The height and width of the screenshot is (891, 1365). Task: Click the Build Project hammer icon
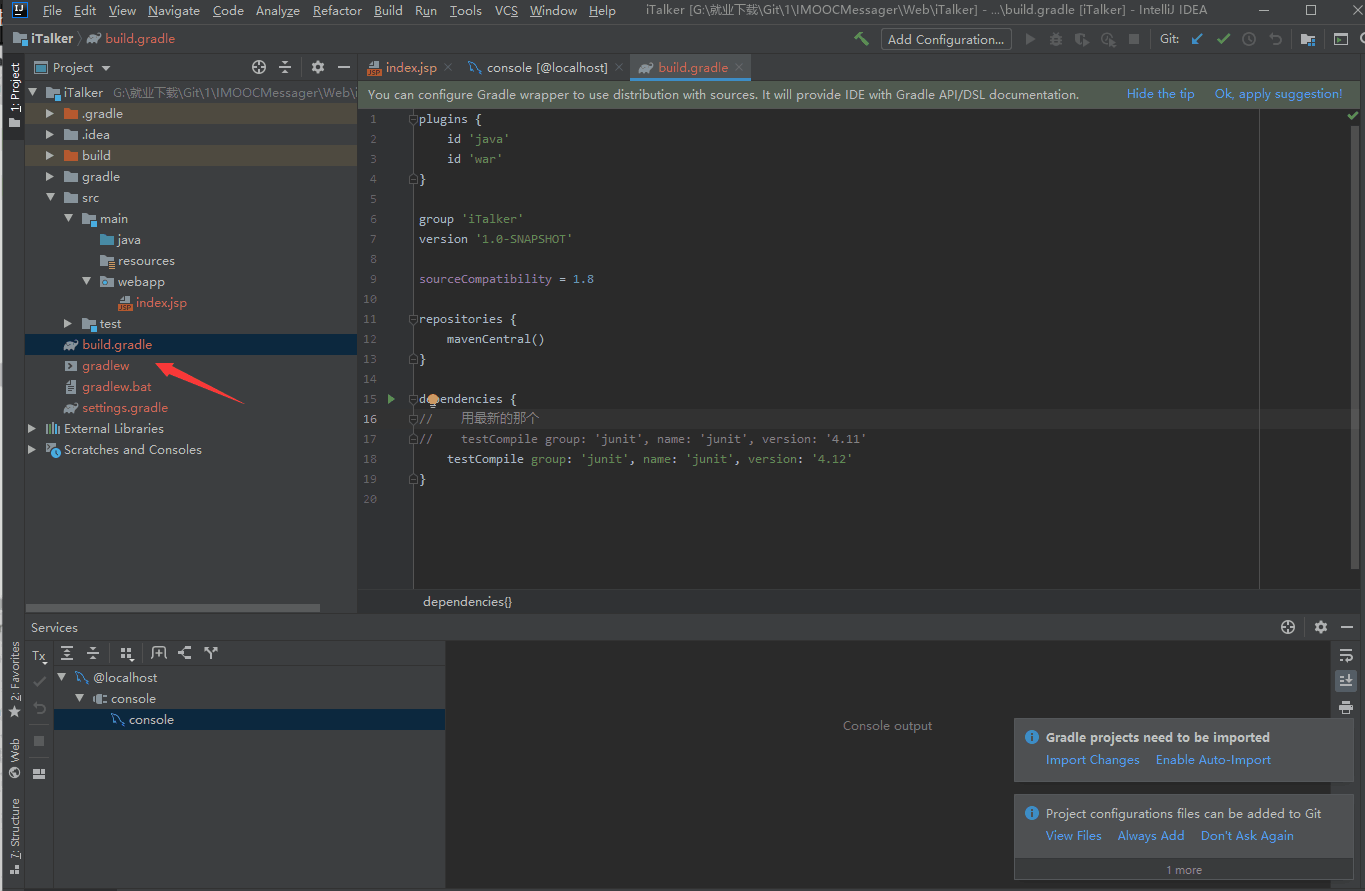coord(861,39)
